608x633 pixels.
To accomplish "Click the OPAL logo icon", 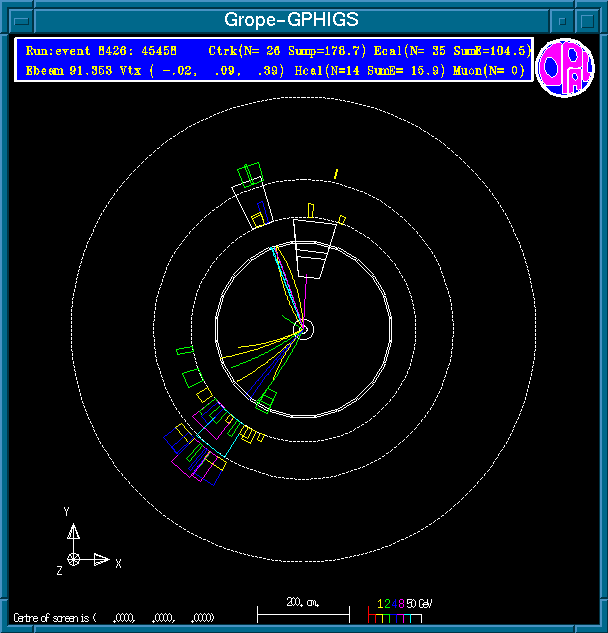I will coord(564,69).
